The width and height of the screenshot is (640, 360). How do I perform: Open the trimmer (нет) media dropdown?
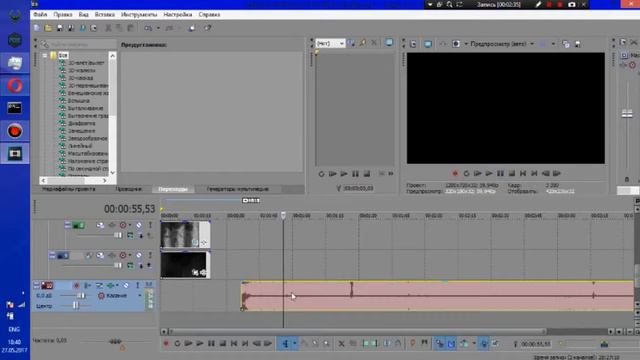coord(342,43)
